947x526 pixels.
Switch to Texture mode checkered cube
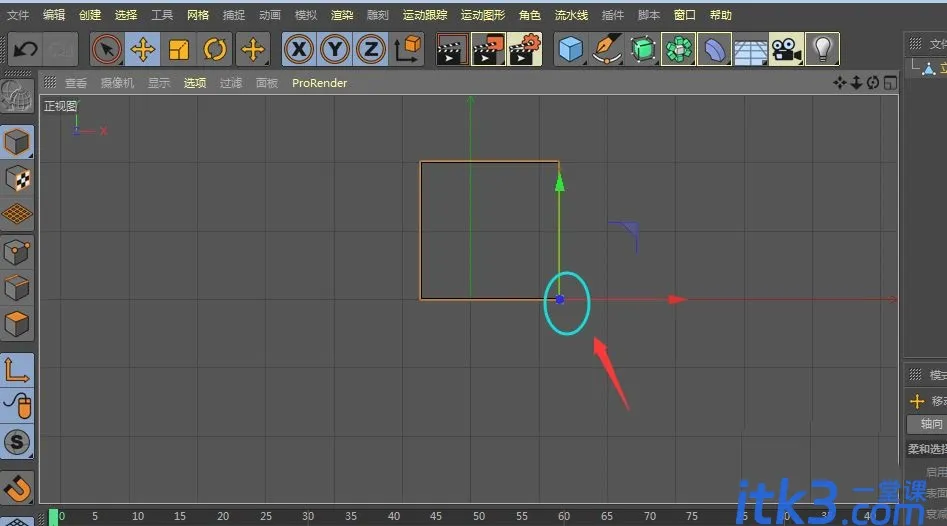click(16, 179)
